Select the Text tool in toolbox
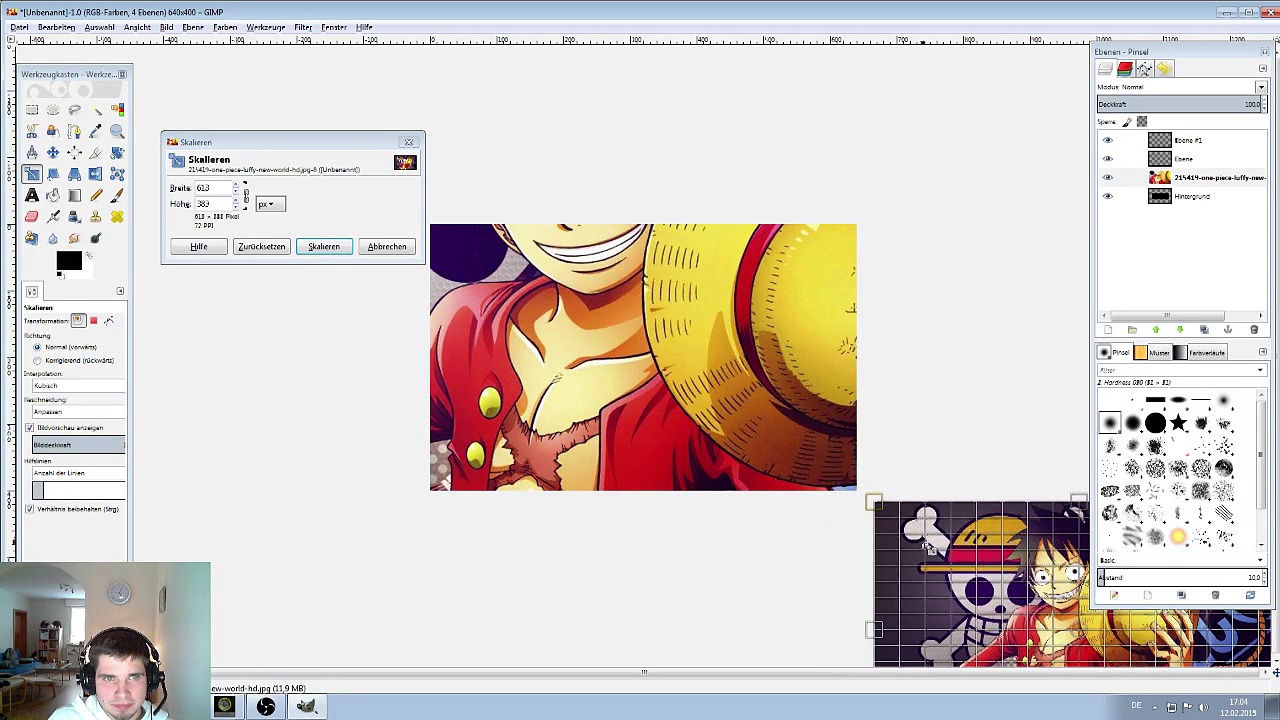1280x720 pixels. 32,195
